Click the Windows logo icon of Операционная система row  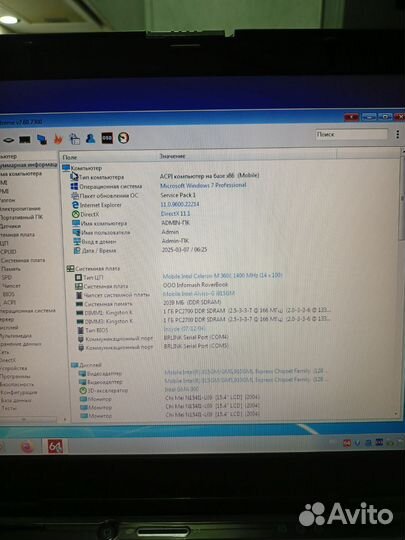click(74, 186)
